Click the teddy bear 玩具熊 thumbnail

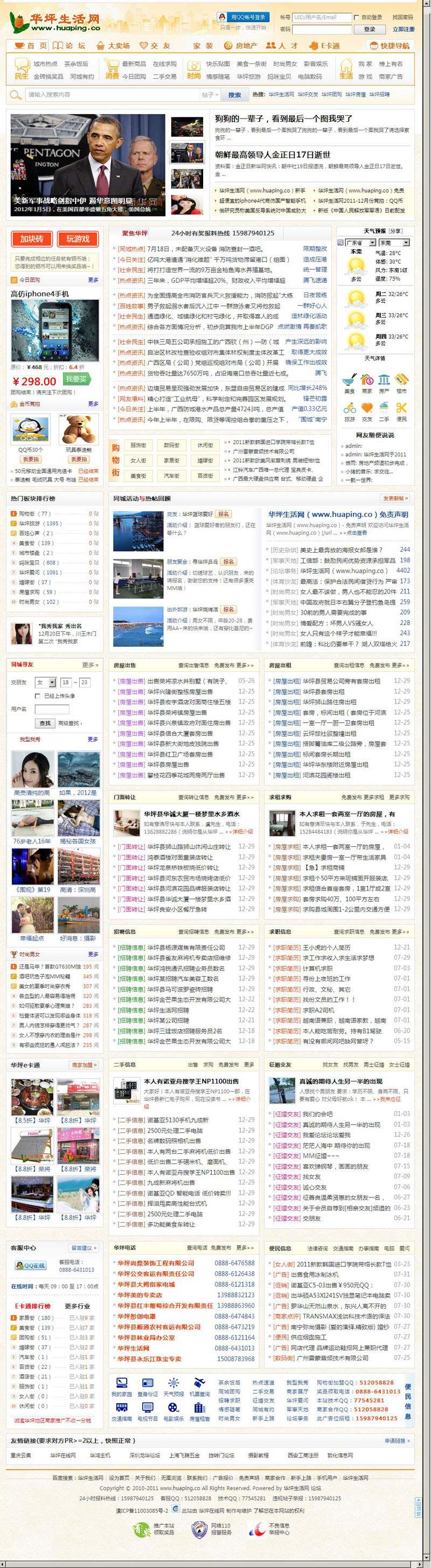point(79,429)
